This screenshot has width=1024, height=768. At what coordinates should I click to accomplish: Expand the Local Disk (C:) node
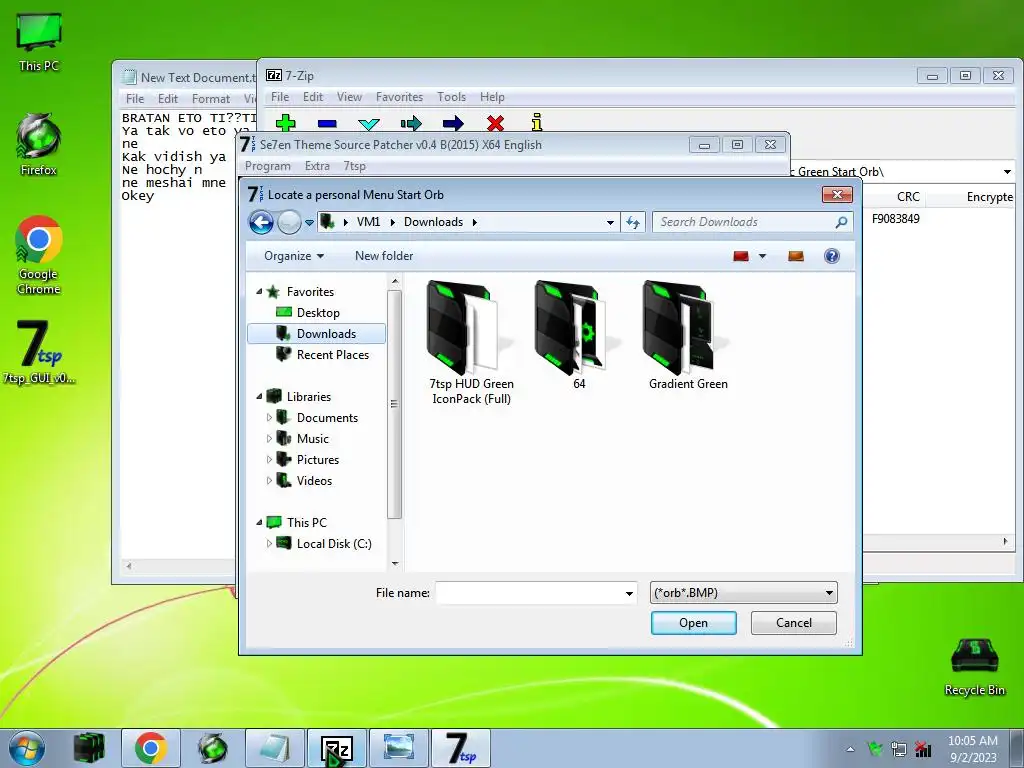pyautogui.click(x=269, y=543)
